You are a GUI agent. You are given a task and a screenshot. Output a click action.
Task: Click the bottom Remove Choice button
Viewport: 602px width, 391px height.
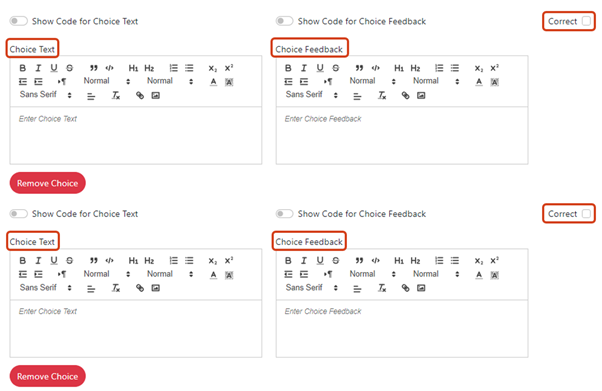click(x=48, y=376)
